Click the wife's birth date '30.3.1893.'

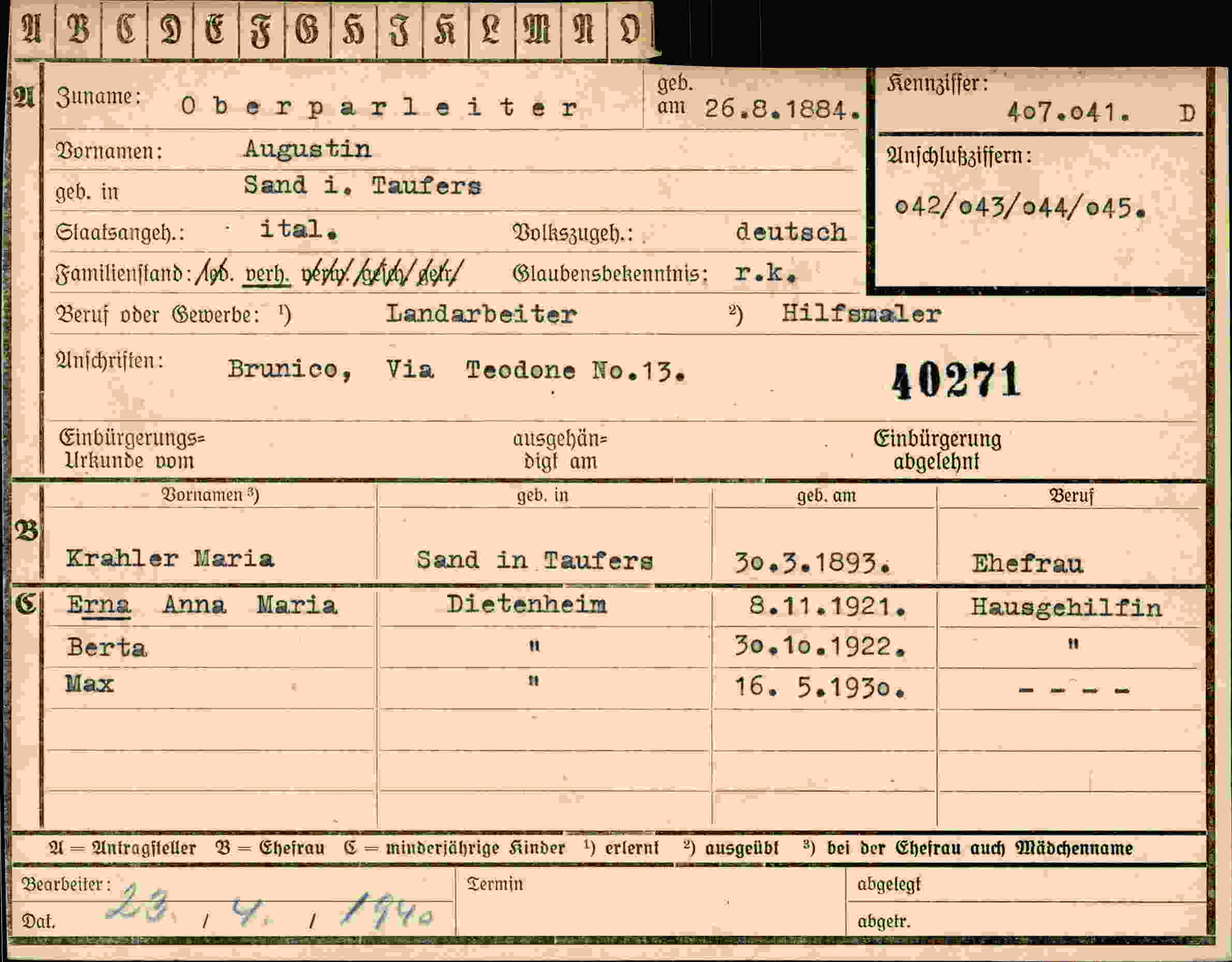tap(812, 562)
